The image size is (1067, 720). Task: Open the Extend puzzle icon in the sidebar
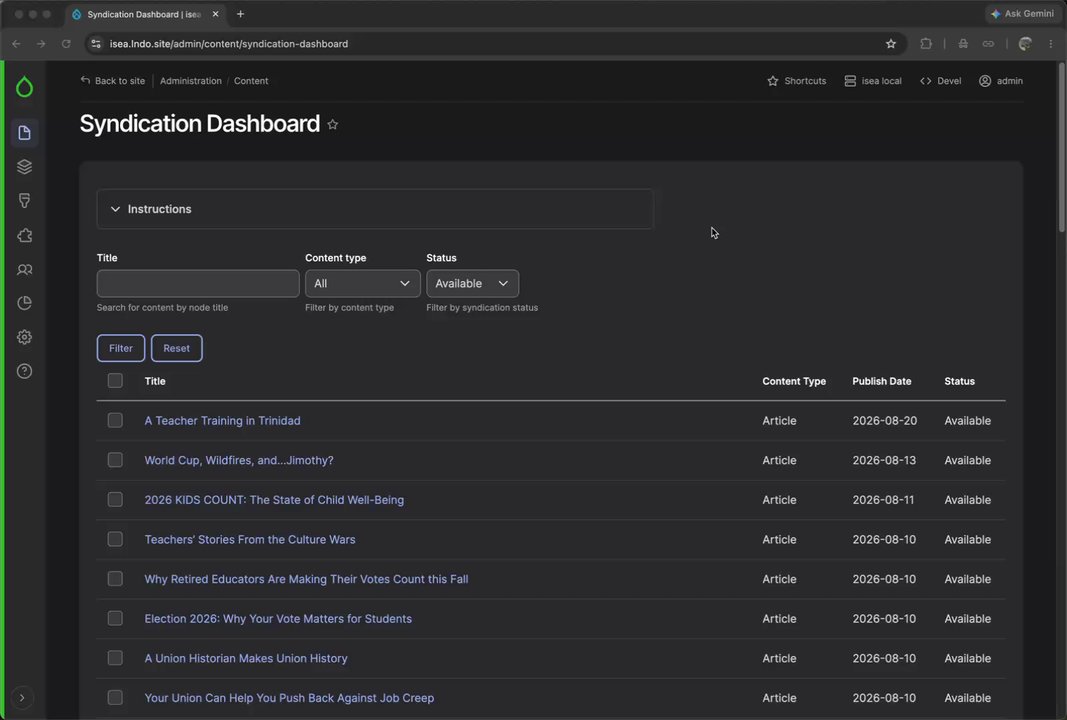(x=24, y=235)
